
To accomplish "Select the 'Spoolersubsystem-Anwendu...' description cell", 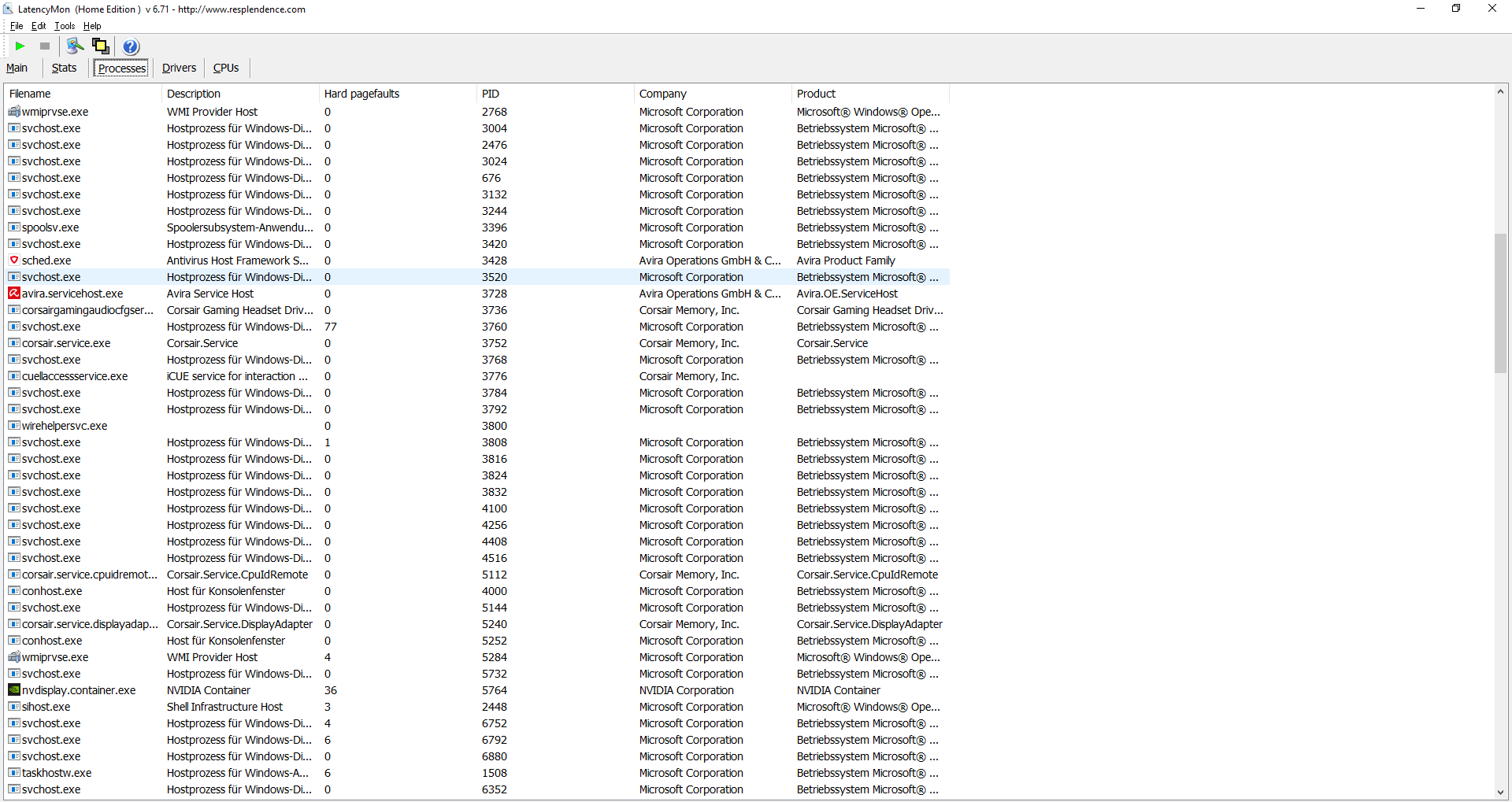I will pyautogui.click(x=240, y=227).
